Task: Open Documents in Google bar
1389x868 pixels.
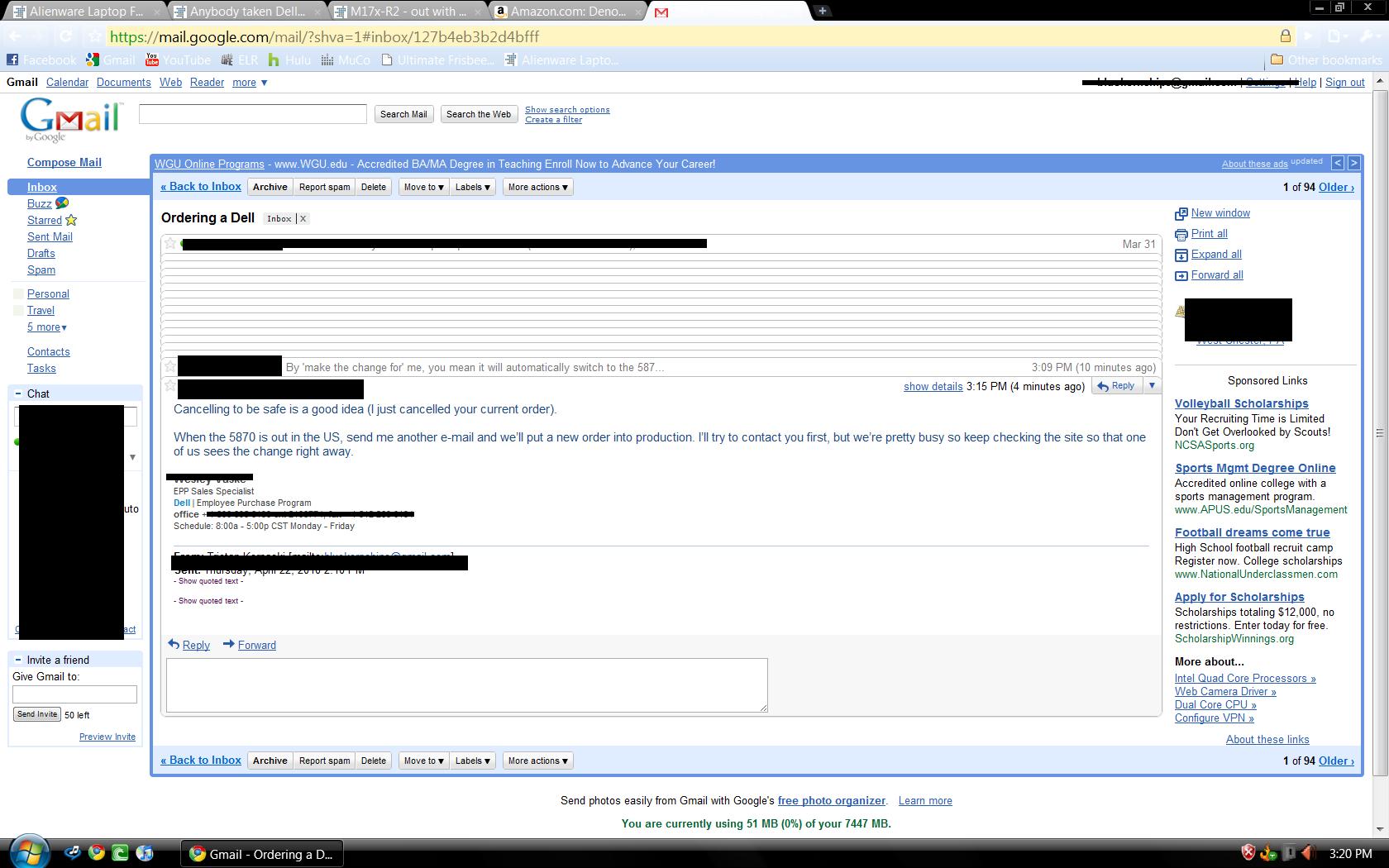Action: click(123, 83)
